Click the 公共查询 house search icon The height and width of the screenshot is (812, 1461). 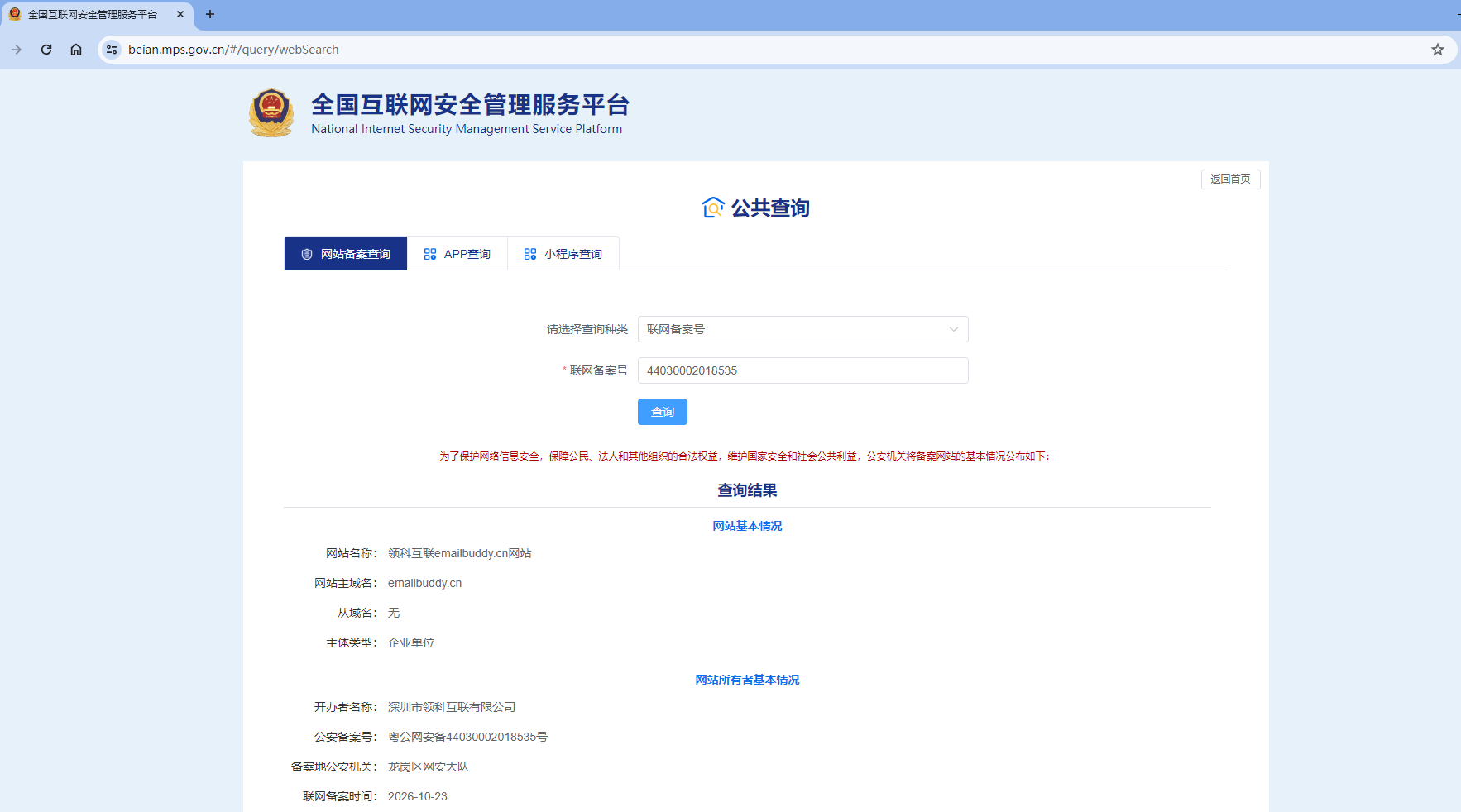713,208
